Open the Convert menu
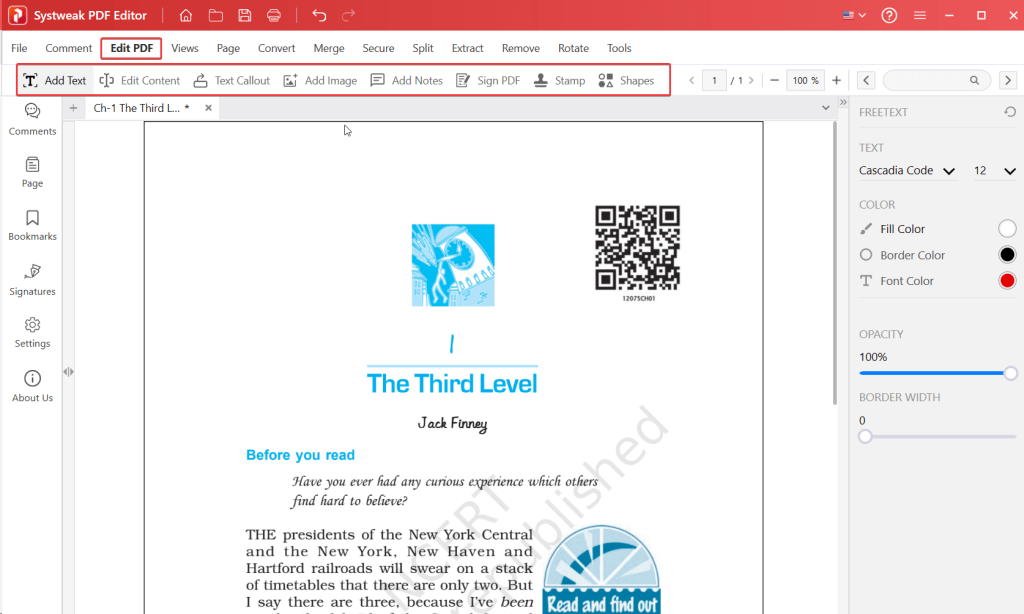Screen dimensions: 1024x614 pyautogui.click(x=276, y=48)
